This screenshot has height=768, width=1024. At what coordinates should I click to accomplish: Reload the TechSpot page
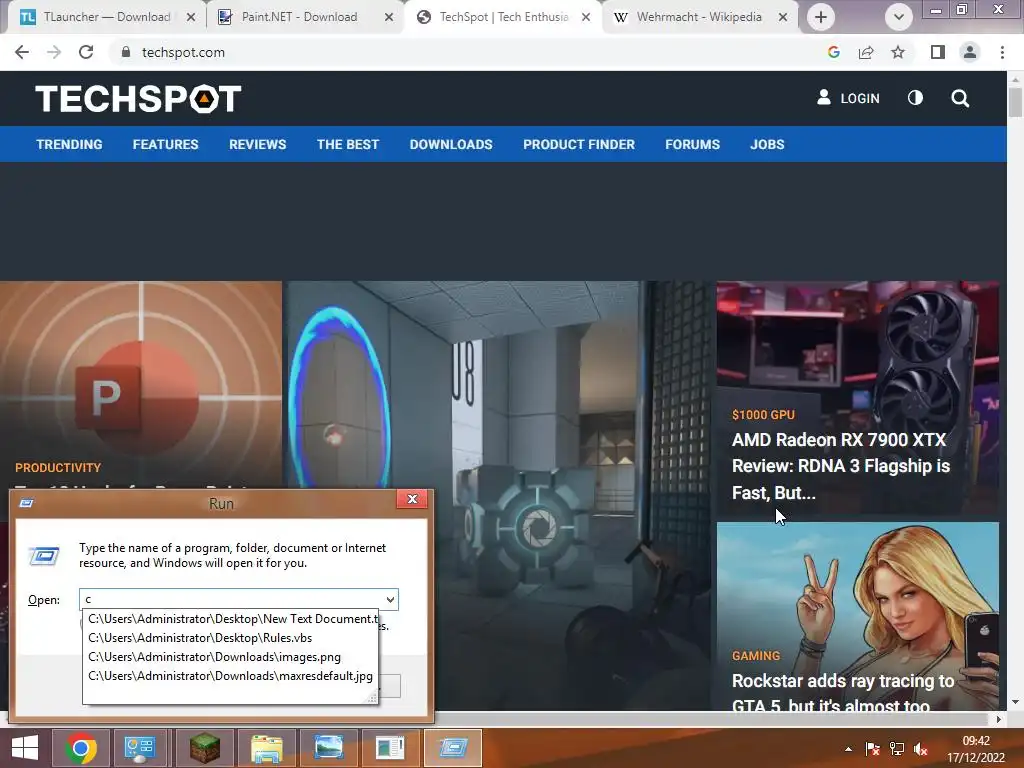click(86, 52)
